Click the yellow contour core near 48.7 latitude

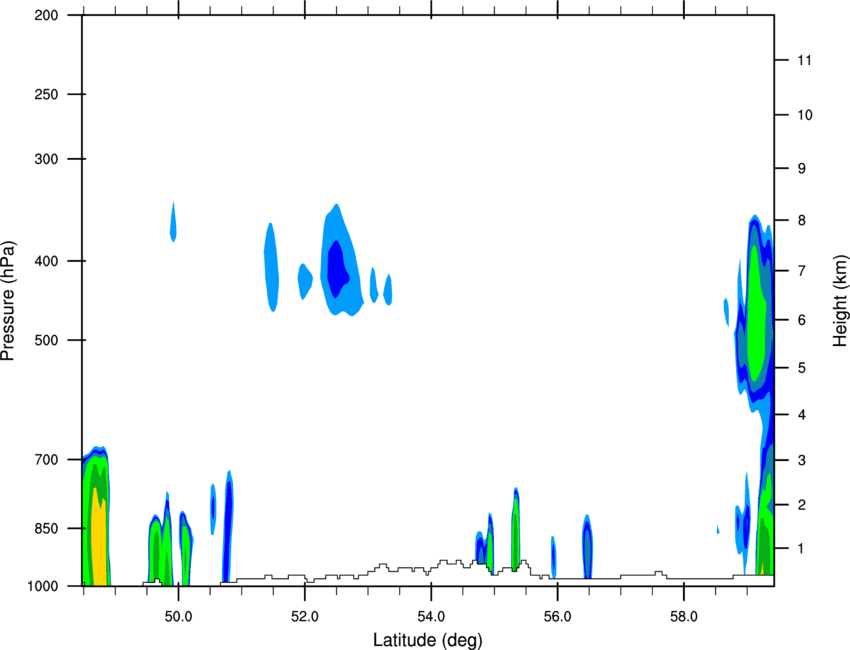(x=99, y=539)
